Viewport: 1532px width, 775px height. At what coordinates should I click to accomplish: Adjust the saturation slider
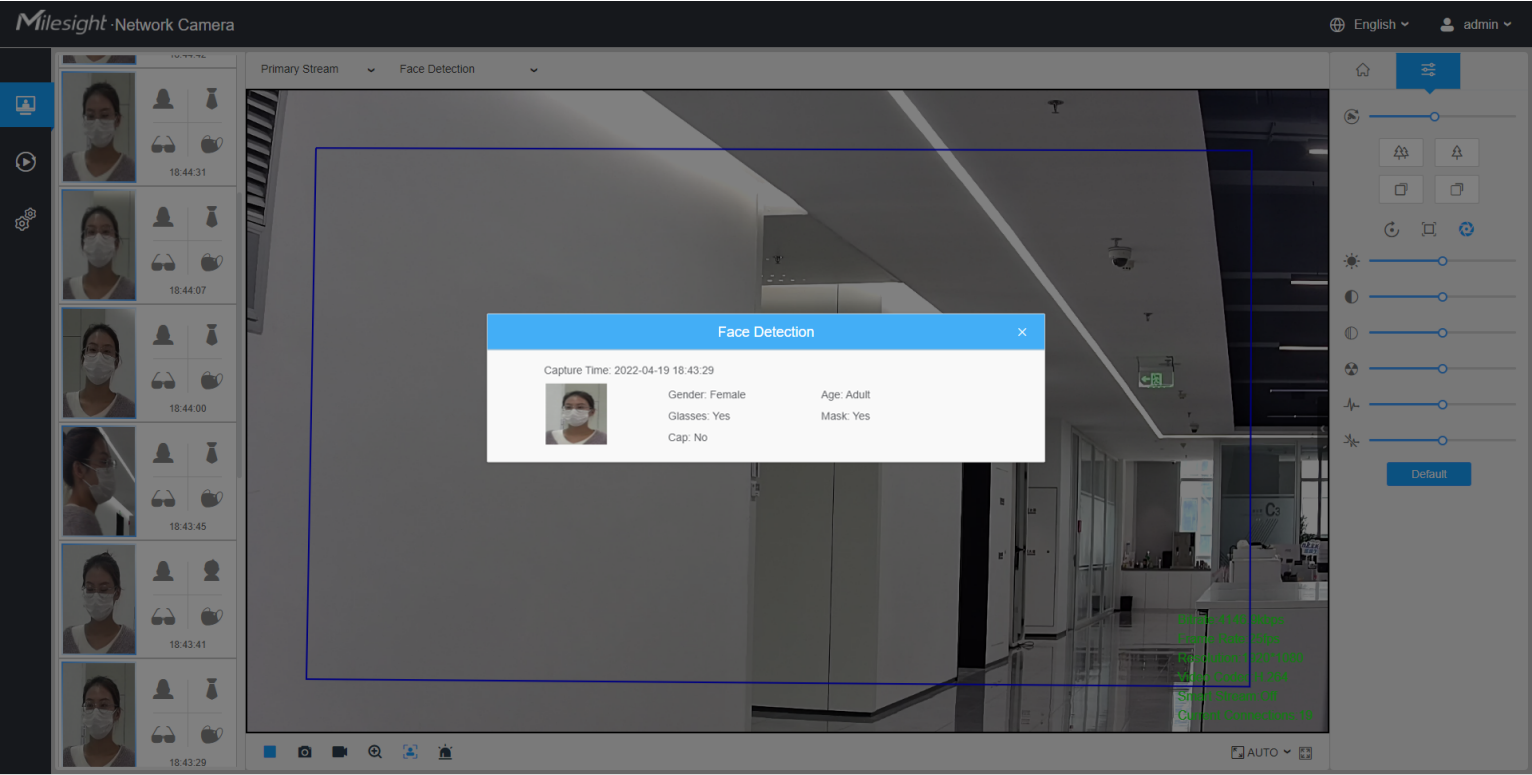click(1442, 333)
